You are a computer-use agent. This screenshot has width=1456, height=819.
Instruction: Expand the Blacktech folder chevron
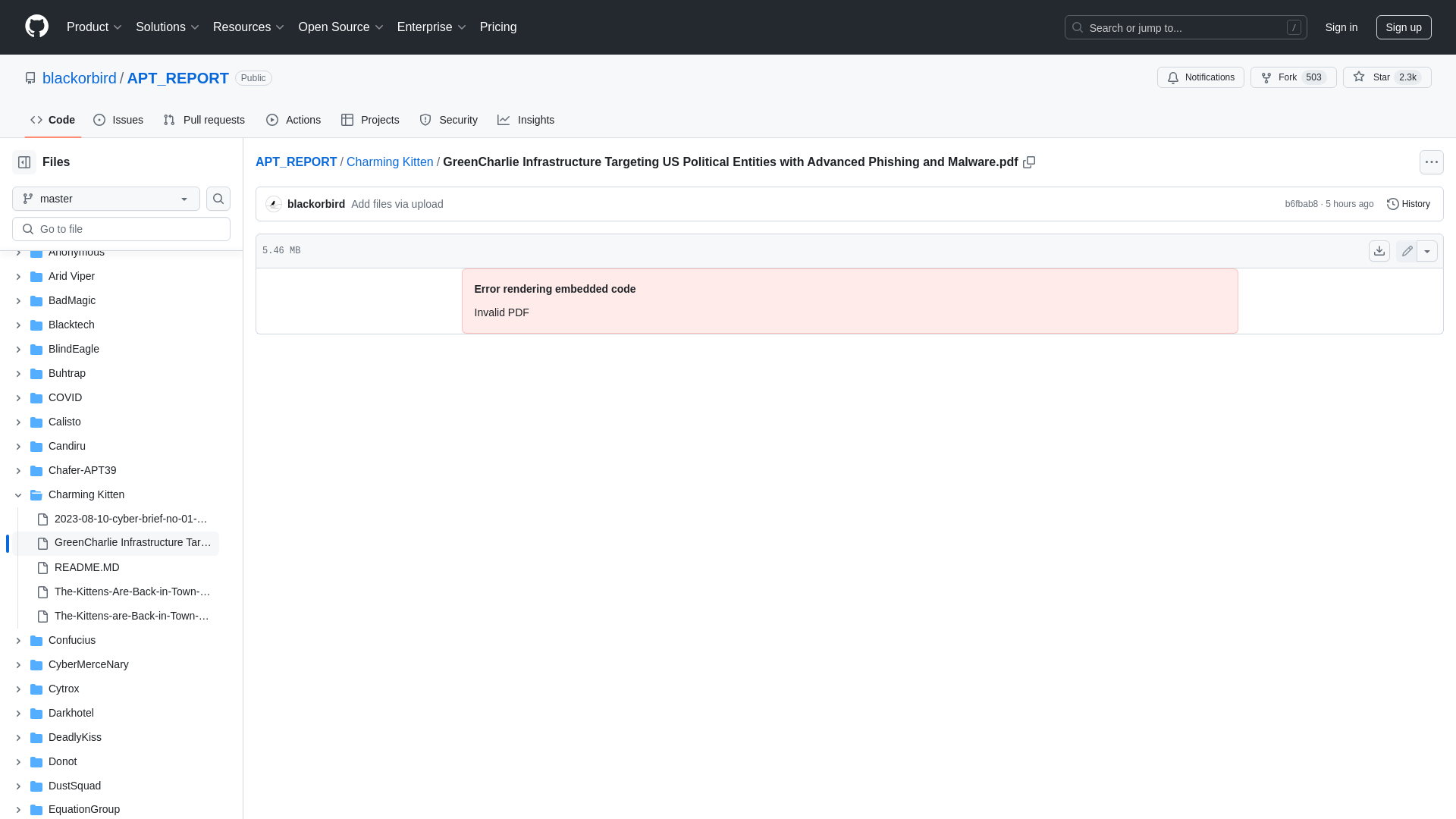pyautogui.click(x=18, y=325)
